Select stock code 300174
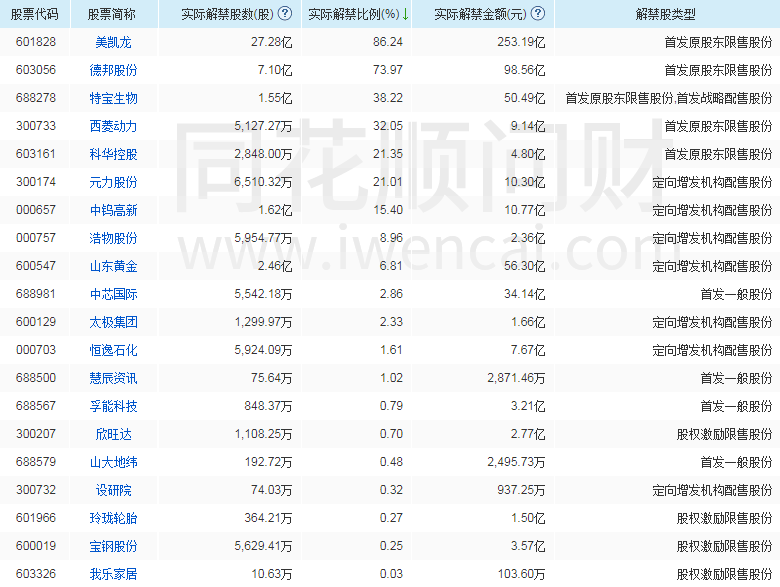This screenshot has width=780, height=587. [36, 182]
